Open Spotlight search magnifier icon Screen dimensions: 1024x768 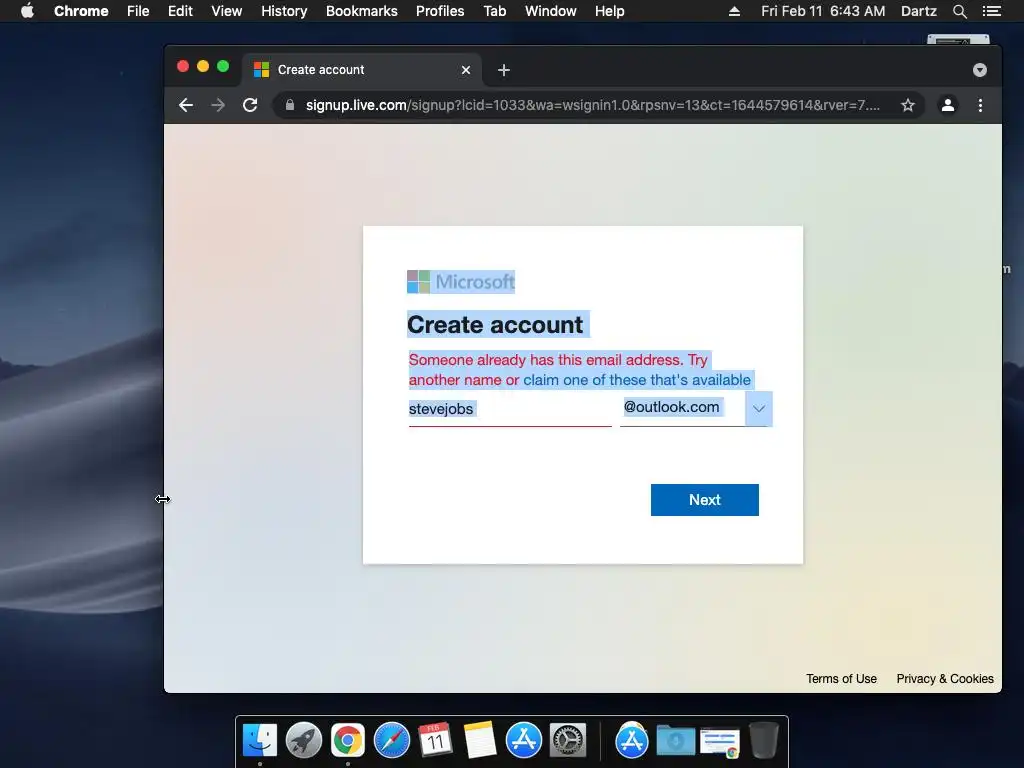pyautogui.click(x=959, y=11)
